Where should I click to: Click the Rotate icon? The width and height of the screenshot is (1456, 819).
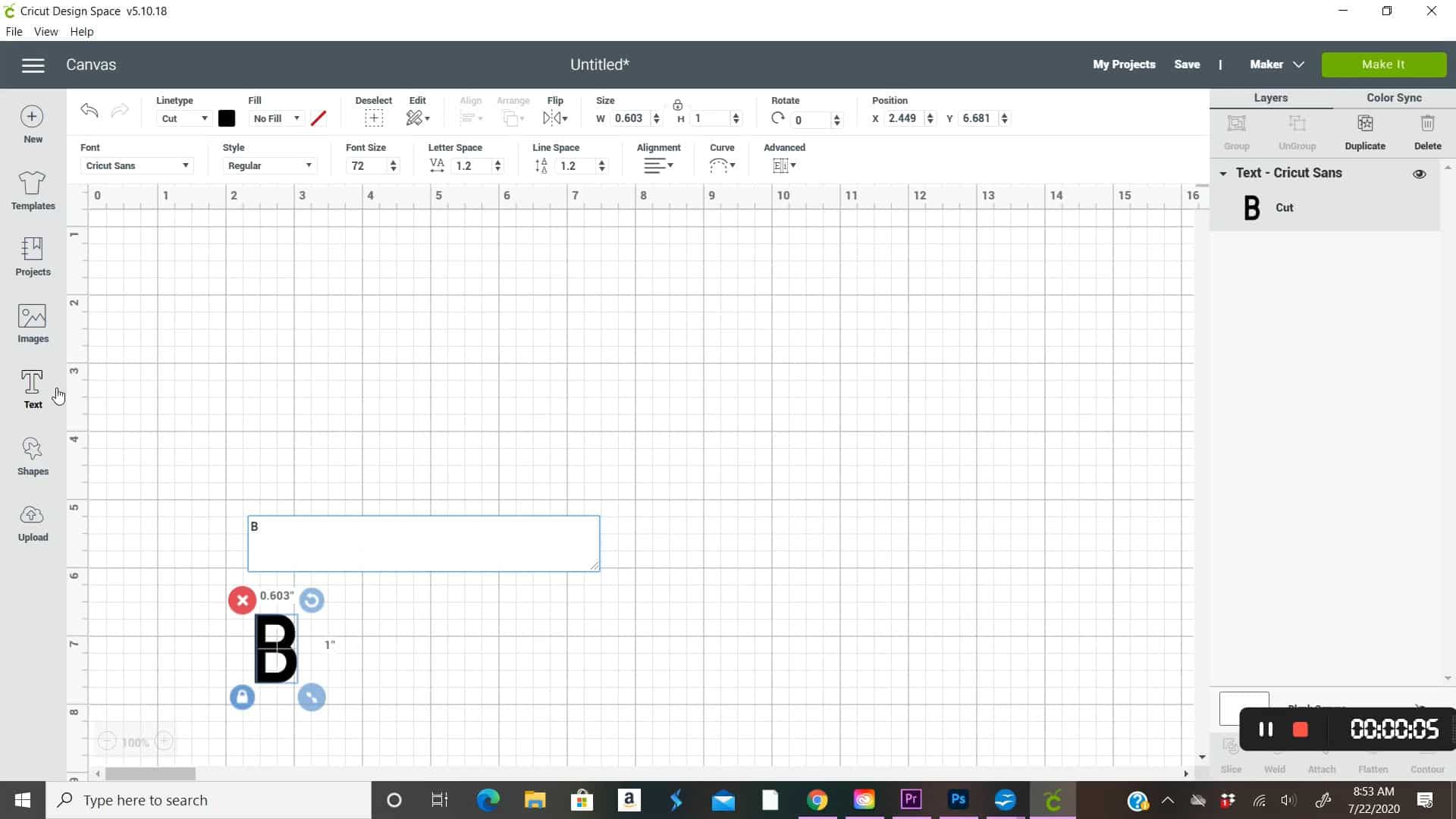click(x=777, y=118)
